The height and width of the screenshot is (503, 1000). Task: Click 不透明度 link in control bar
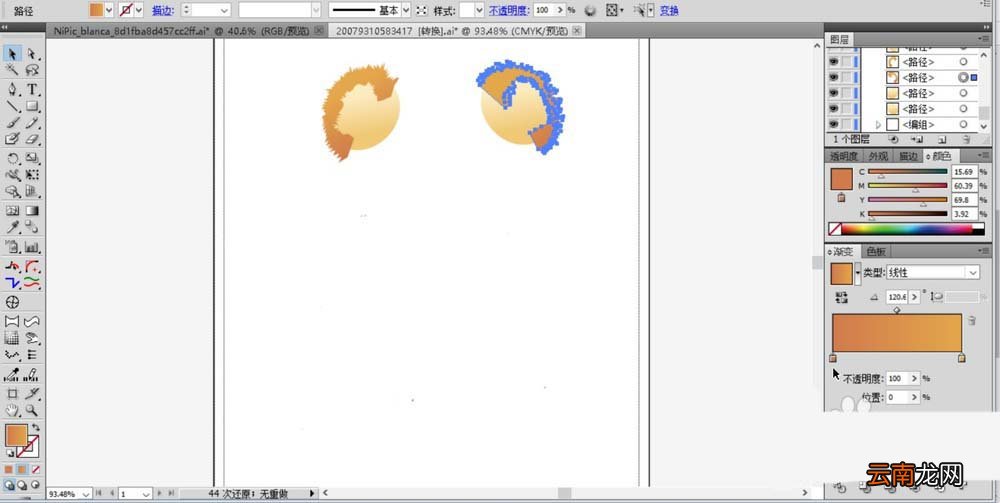pyautogui.click(x=510, y=11)
